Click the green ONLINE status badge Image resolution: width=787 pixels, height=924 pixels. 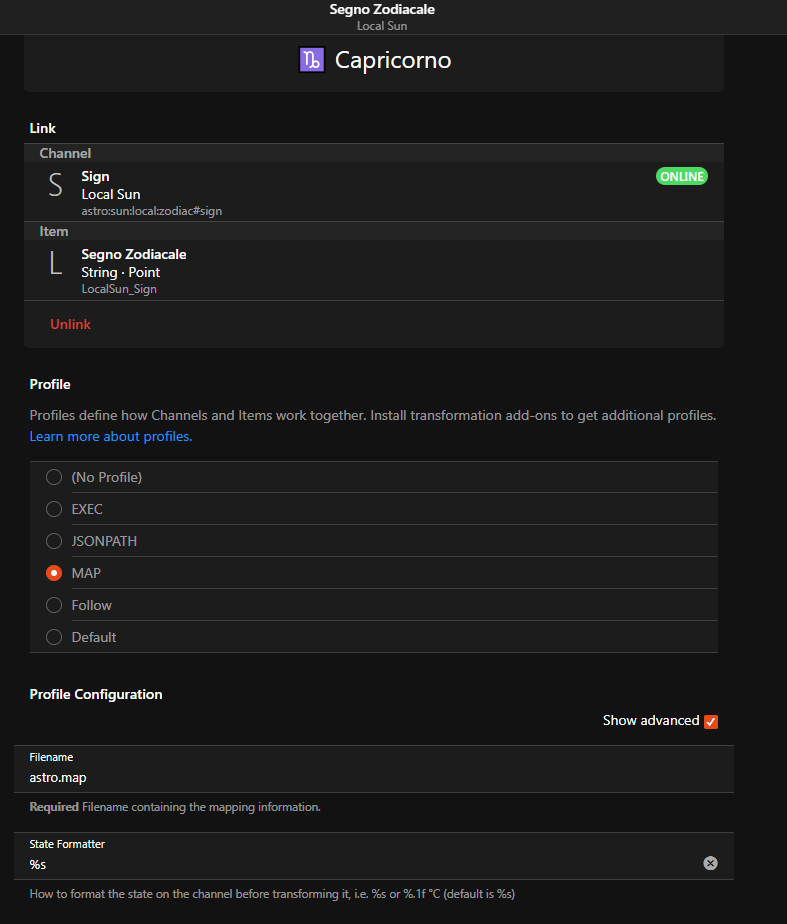click(681, 176)
